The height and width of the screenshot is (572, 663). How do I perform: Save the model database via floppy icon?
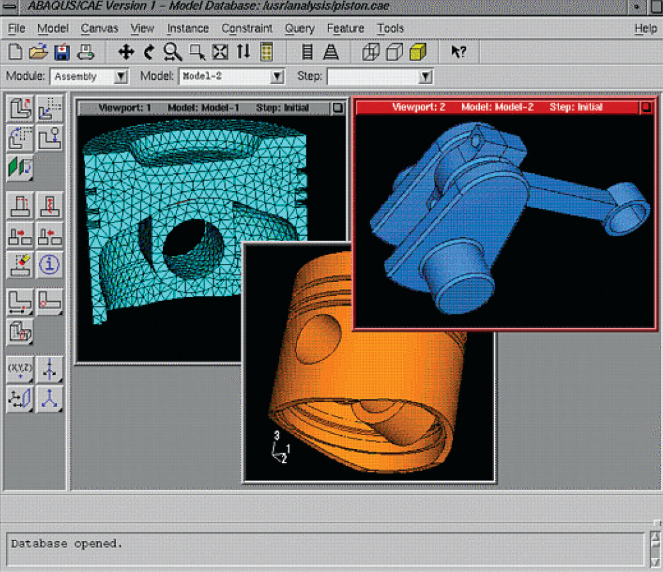(x=61, y=52)
